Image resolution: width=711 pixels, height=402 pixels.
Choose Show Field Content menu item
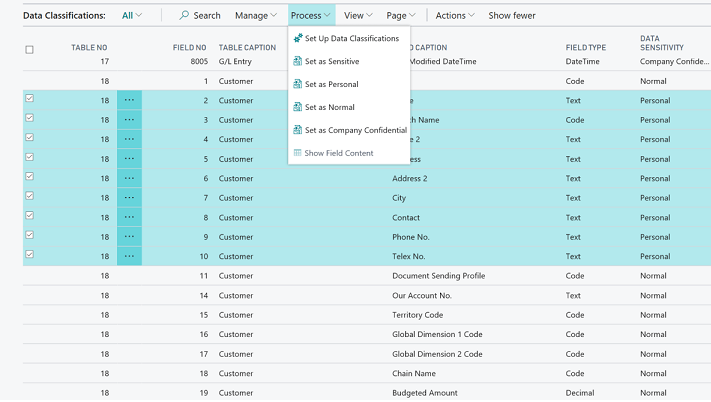(x=349, y=153)
